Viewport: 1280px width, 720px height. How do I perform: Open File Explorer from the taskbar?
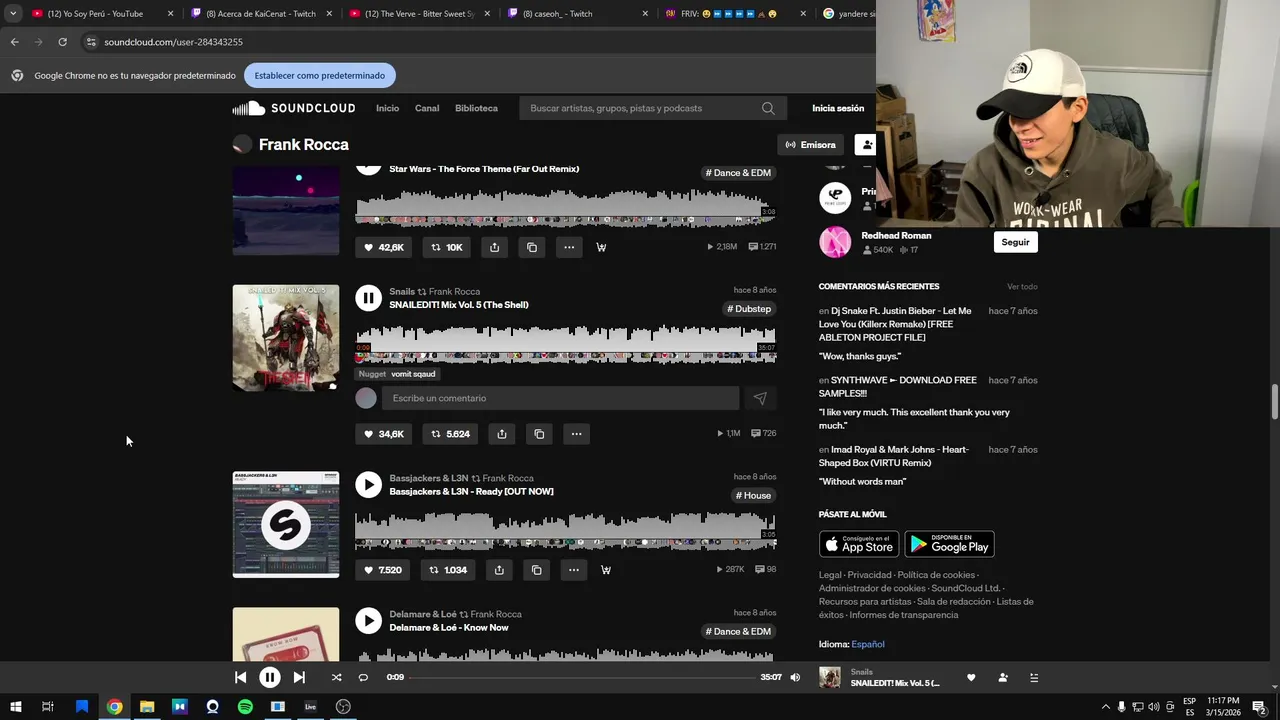[x=147, y=707]
